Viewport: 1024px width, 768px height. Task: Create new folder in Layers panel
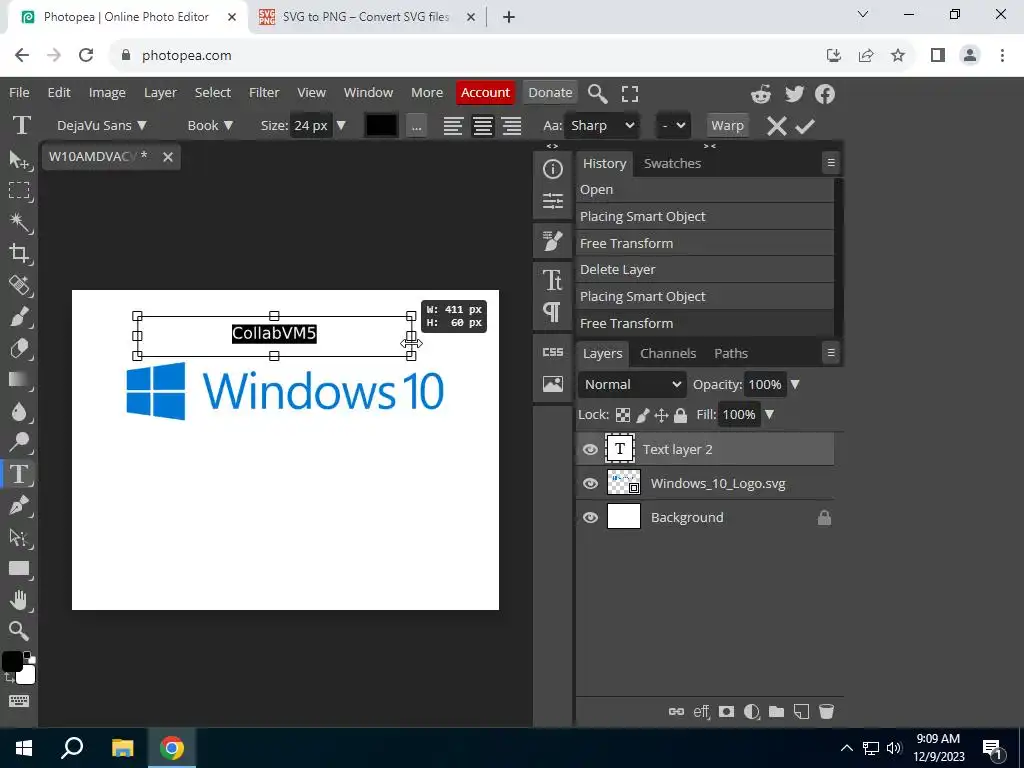(776, 711)
